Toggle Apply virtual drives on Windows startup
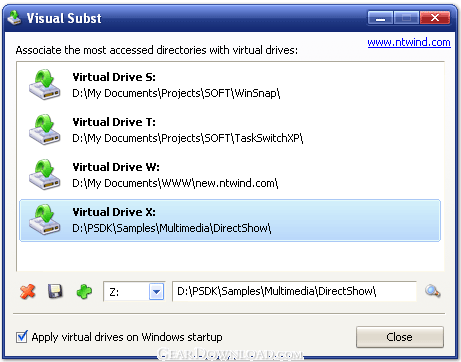 click(22, 337)
